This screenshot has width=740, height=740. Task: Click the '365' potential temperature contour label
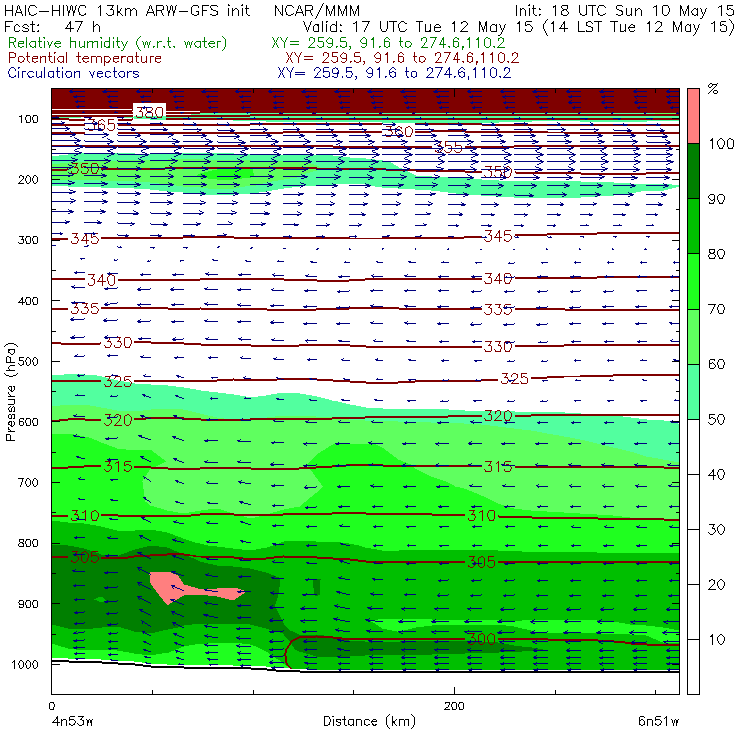102,125
